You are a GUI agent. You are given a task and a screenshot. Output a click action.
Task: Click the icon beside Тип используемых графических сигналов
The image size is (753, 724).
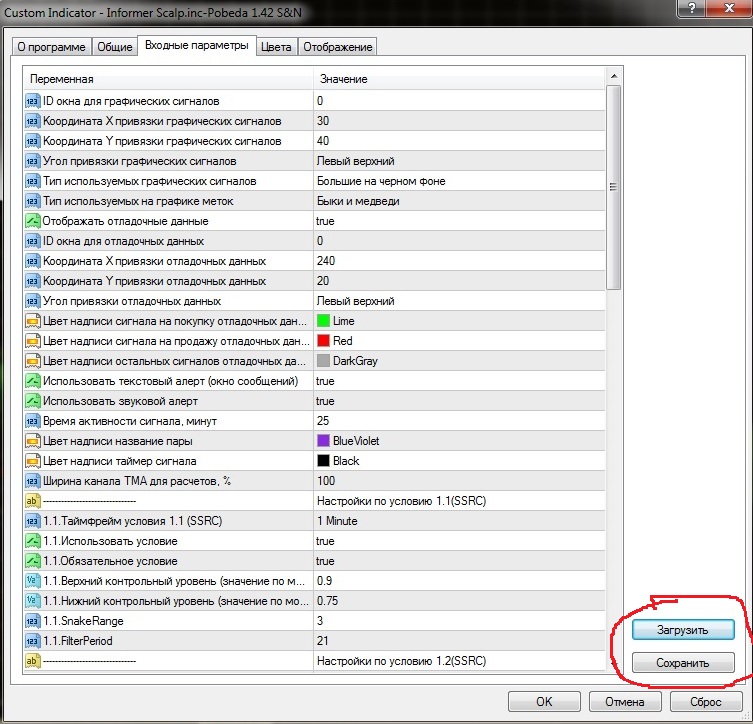[32, 181]
